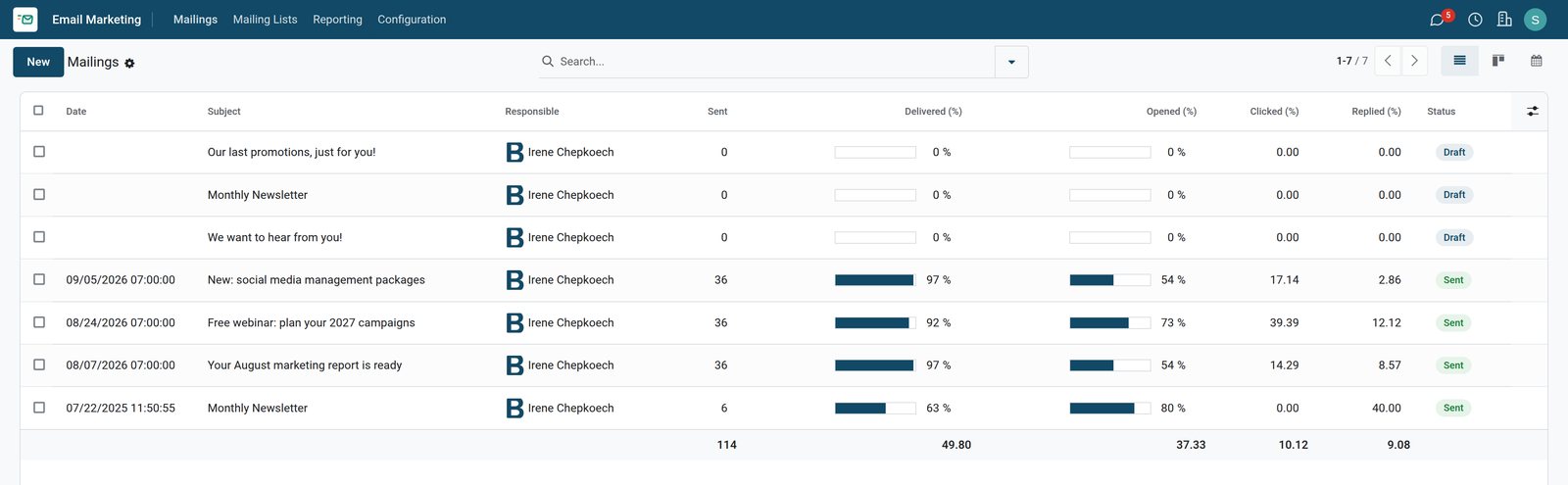Click avatar in 'Our last promotions' row
Image resolution: width=1568 pixels, height=485 pixels.
[514, 152]
